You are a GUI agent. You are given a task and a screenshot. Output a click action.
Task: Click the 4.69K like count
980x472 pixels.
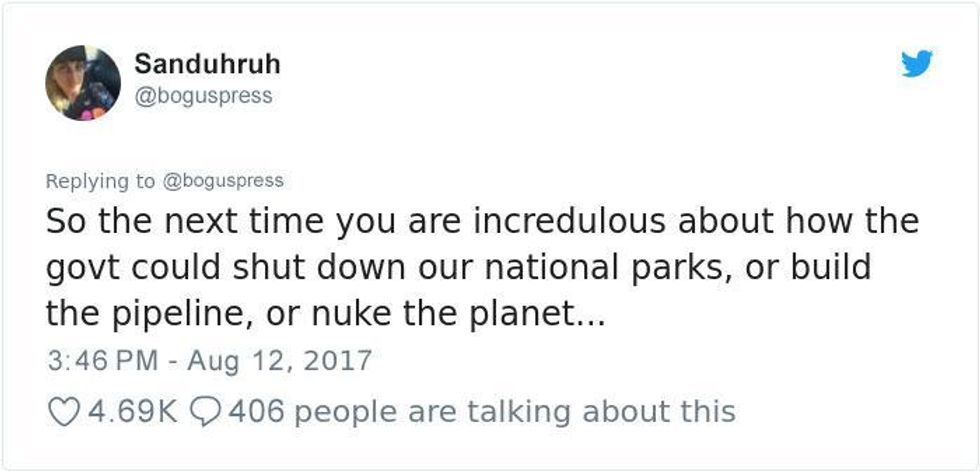[132, 412]
